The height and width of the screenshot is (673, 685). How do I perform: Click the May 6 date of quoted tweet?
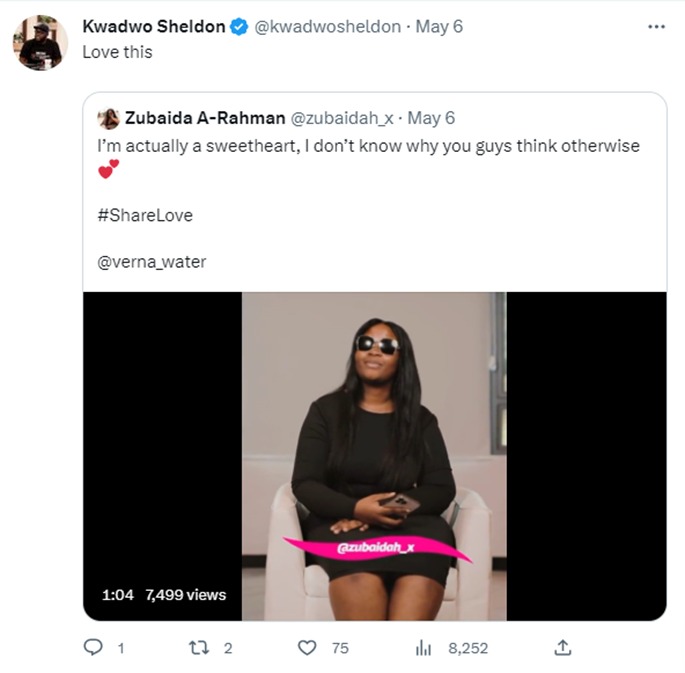pos(431,118)
